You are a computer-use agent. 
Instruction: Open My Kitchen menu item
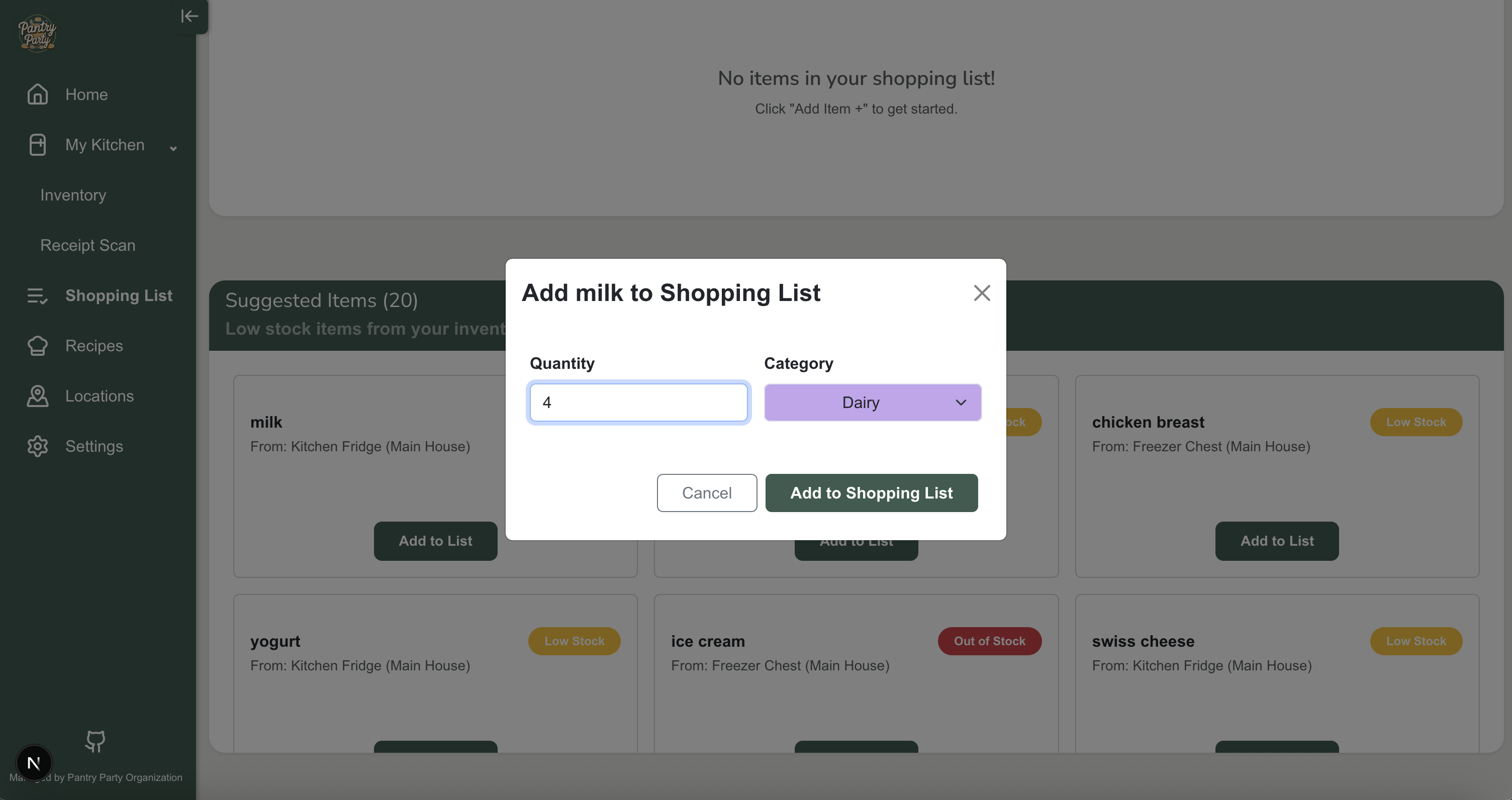pos(105,145)
